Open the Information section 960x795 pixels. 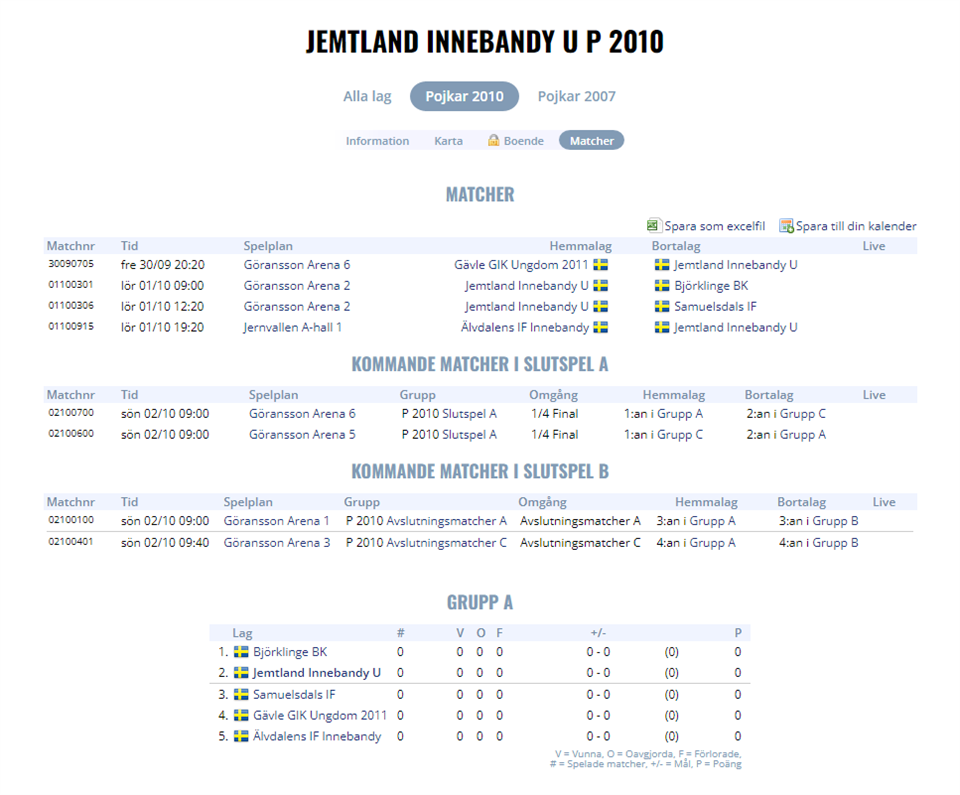tap(377, 141)
